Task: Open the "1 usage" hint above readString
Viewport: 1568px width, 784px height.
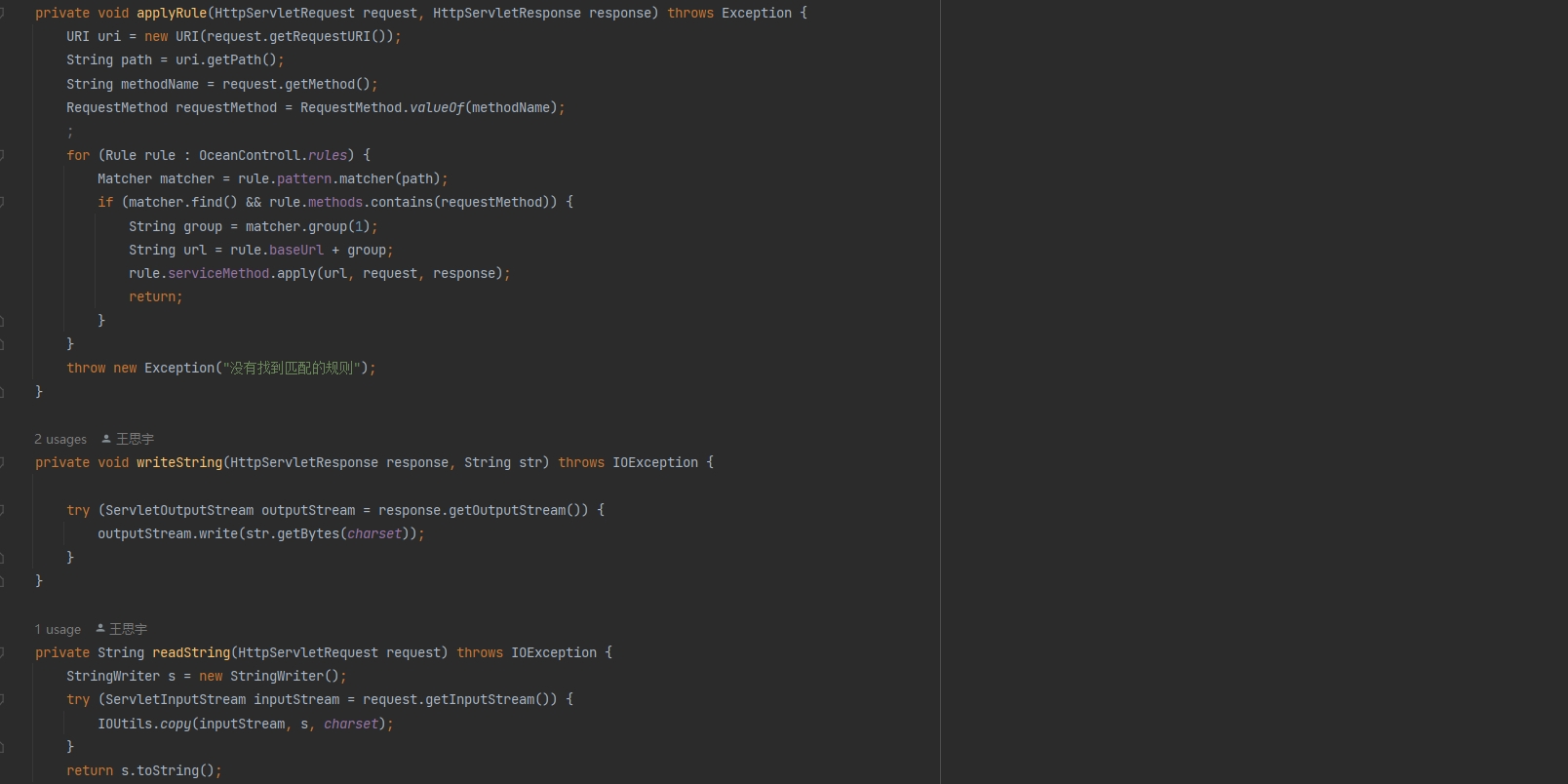Action: [58, 629]
